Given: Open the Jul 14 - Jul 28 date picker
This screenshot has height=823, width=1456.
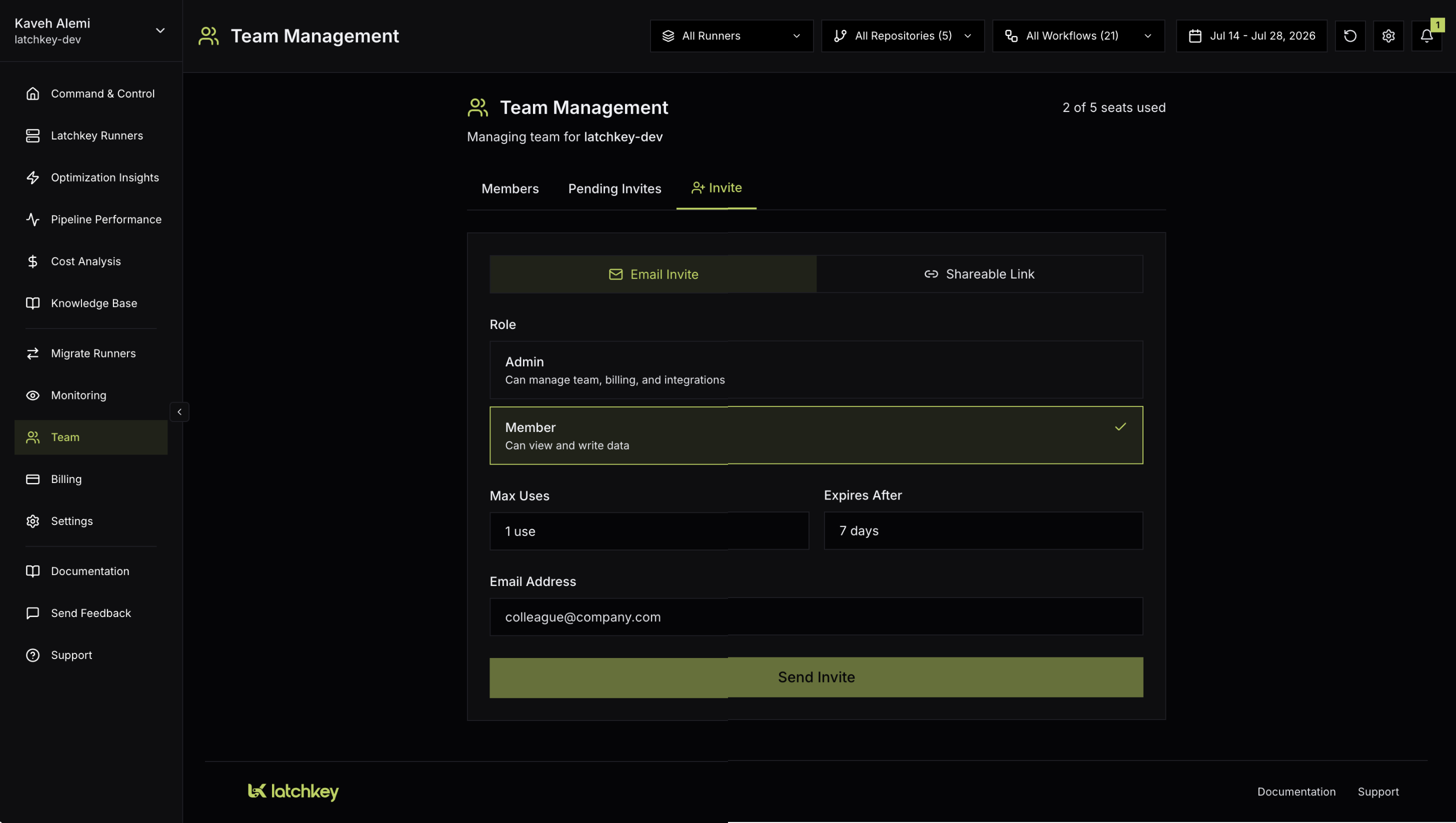Looking at the screenshot, I should pos(1251,35).
